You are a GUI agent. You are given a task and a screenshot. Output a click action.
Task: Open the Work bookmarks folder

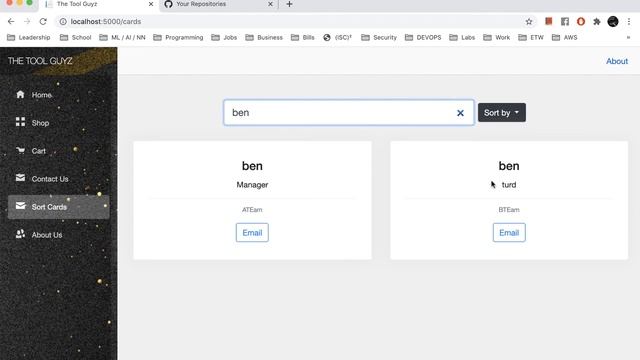pyautogui.click(x=496, y=38)
